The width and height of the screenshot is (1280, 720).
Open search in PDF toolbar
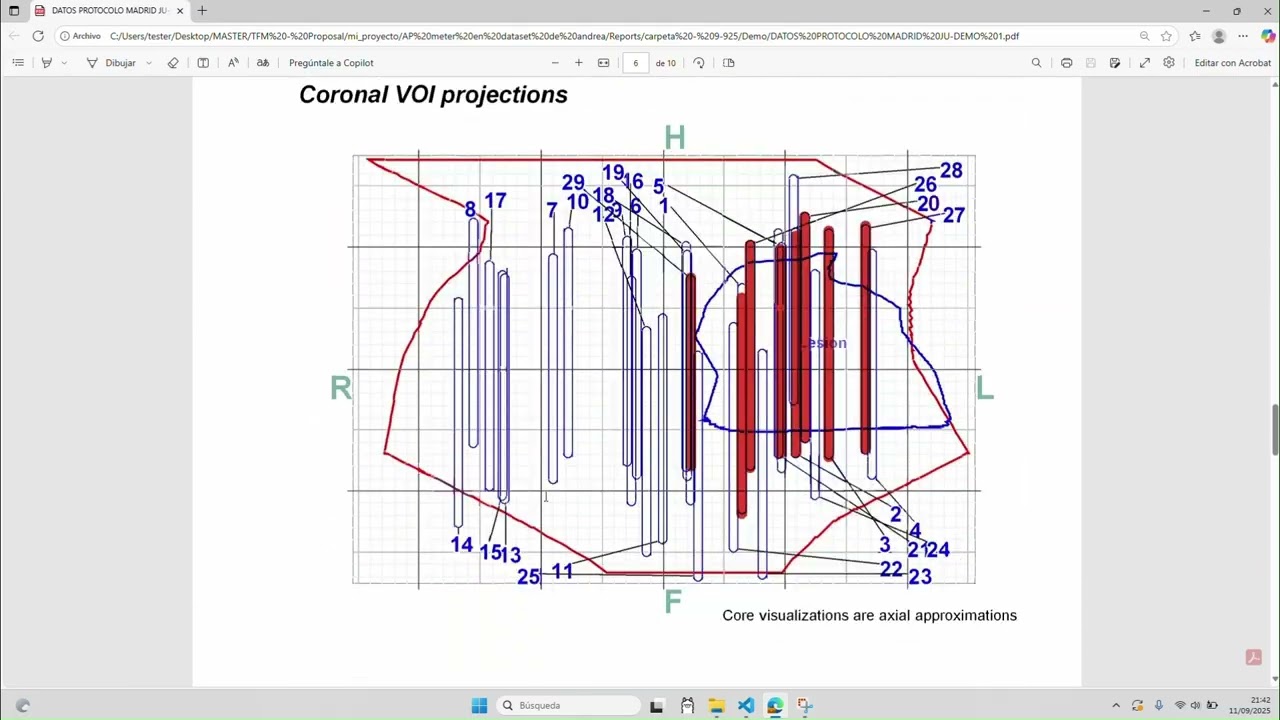coord(1036,62)
